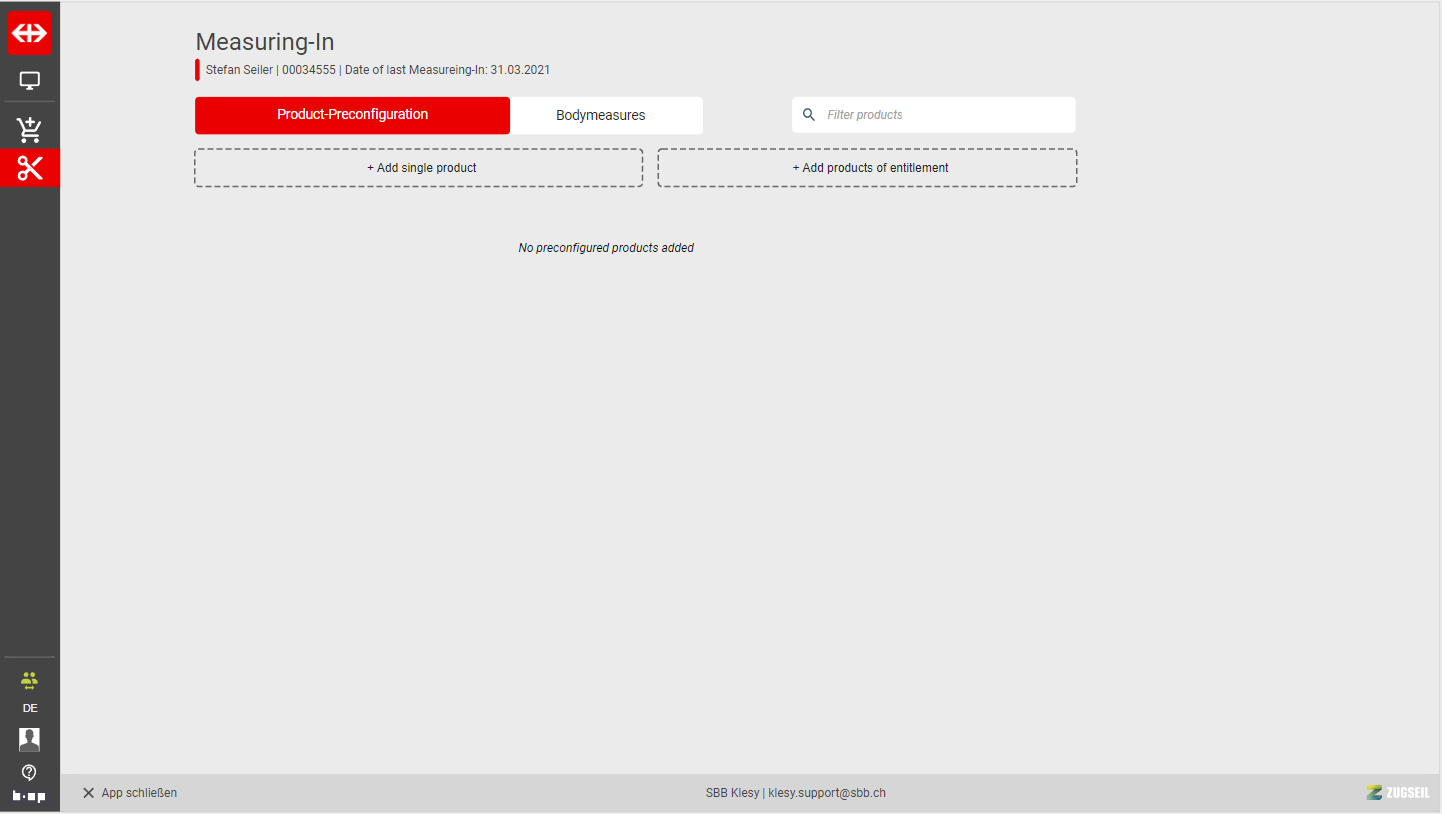Switch to the Bodymeasures tab
The height and width of the screenshot is (814, 1442).
coord(601,116)
